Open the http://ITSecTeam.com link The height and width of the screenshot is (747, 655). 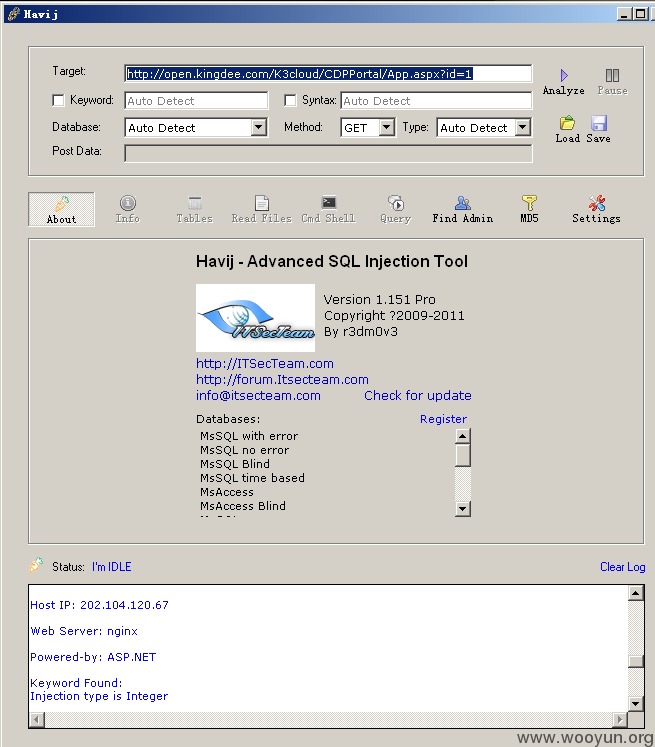pyautogui.click(x=265, y=363)
